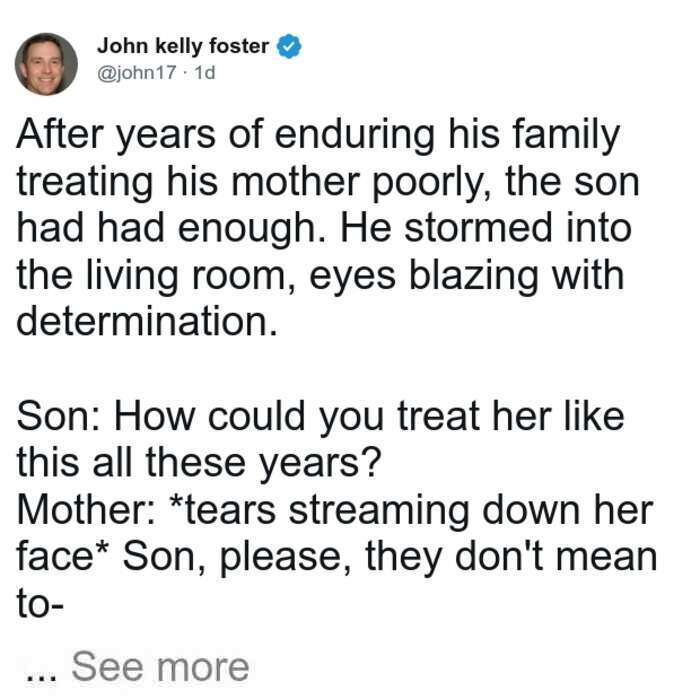
Task: Click the line 'treating his mother poorly'
Action: 328,183
